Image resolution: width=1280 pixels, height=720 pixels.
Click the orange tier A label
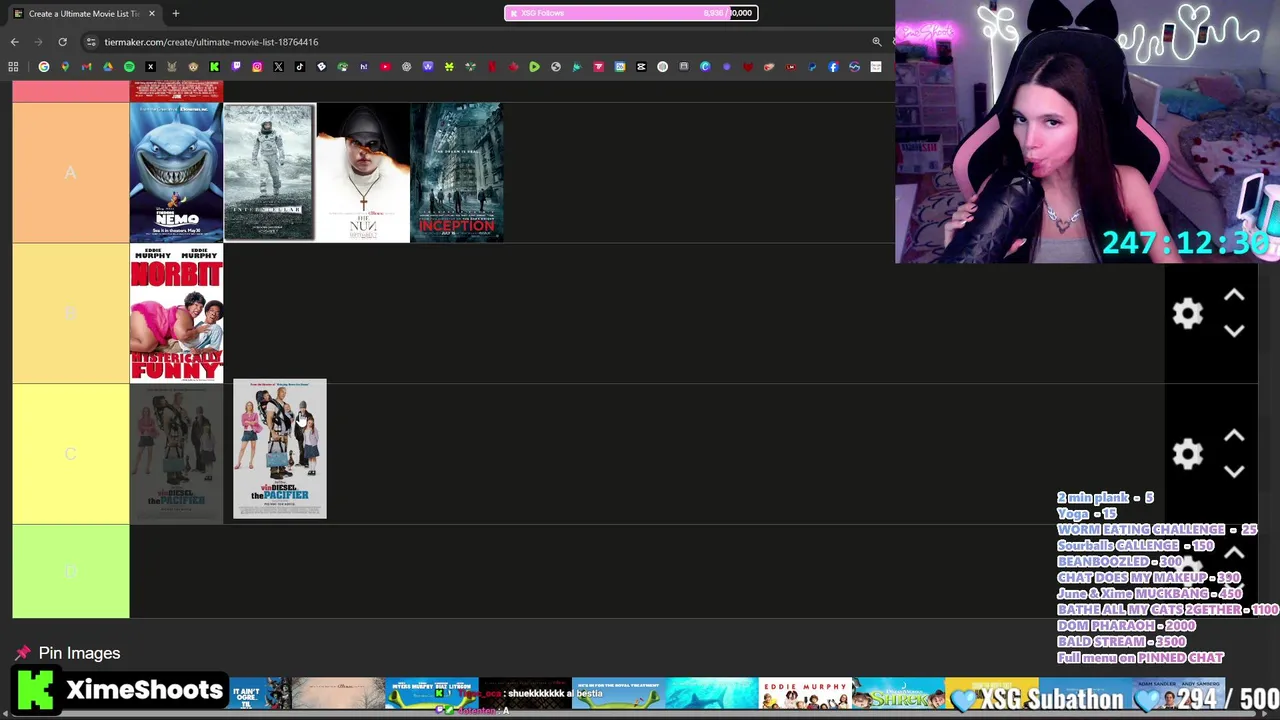pyautogui.click(x=71, y=172)
